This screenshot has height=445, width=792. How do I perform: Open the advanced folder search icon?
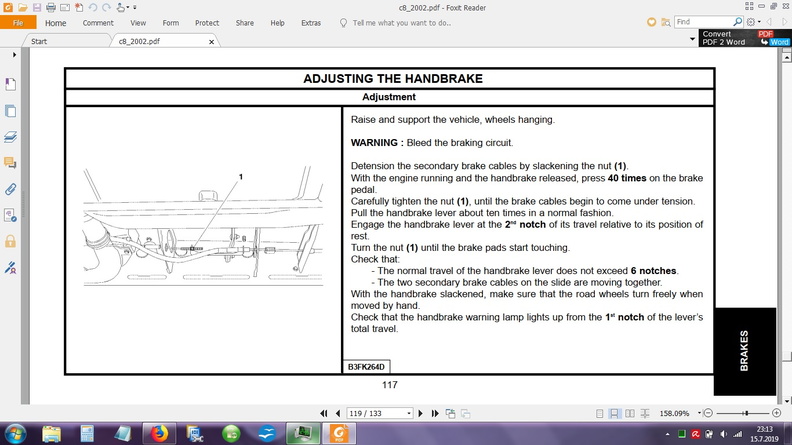pos(666,22)
